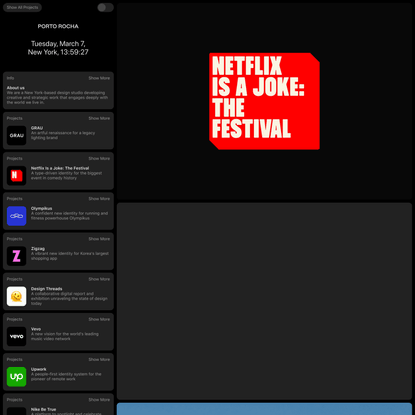415x415 pixels.
Task: Expand Show More on Vevo card
Action: (x=99, y=319)
